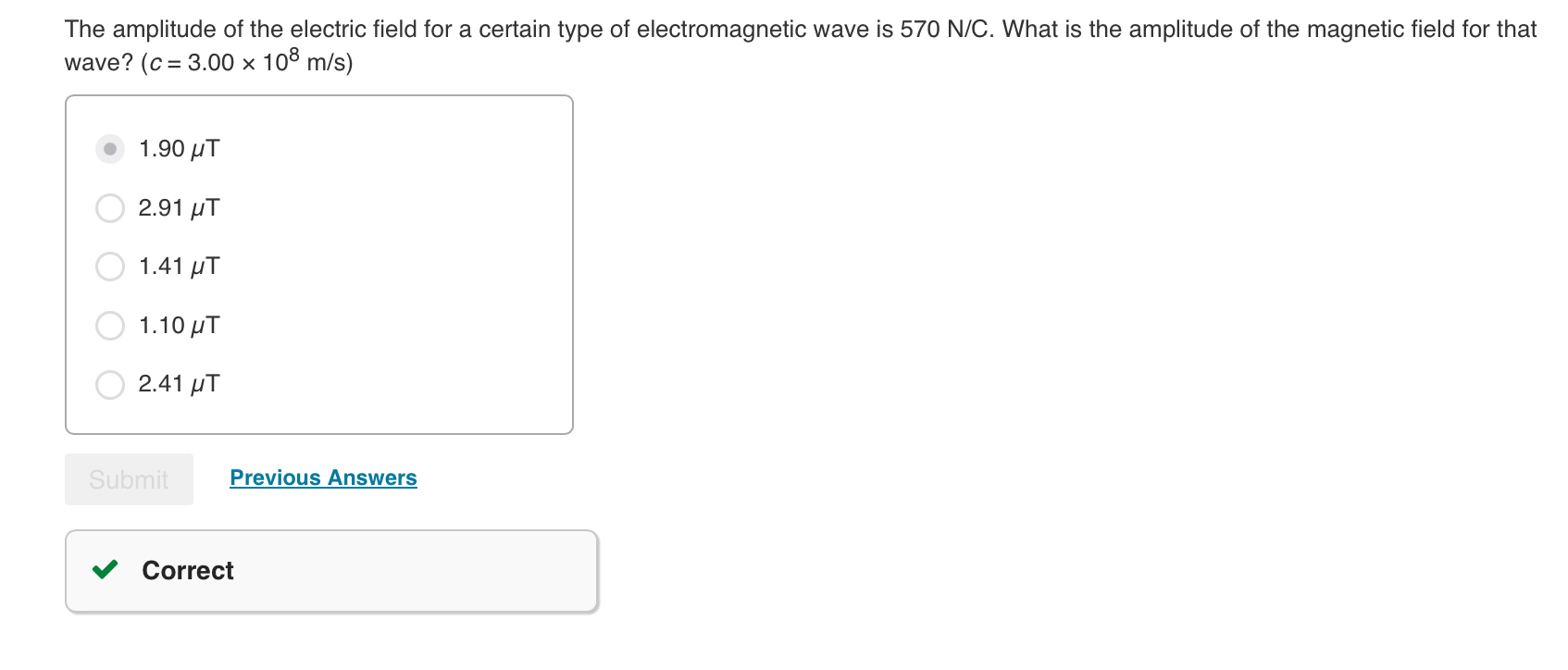Pick the 1.10 µT radio button
This screenshot has width=1568, height=670.
[109, 325]
